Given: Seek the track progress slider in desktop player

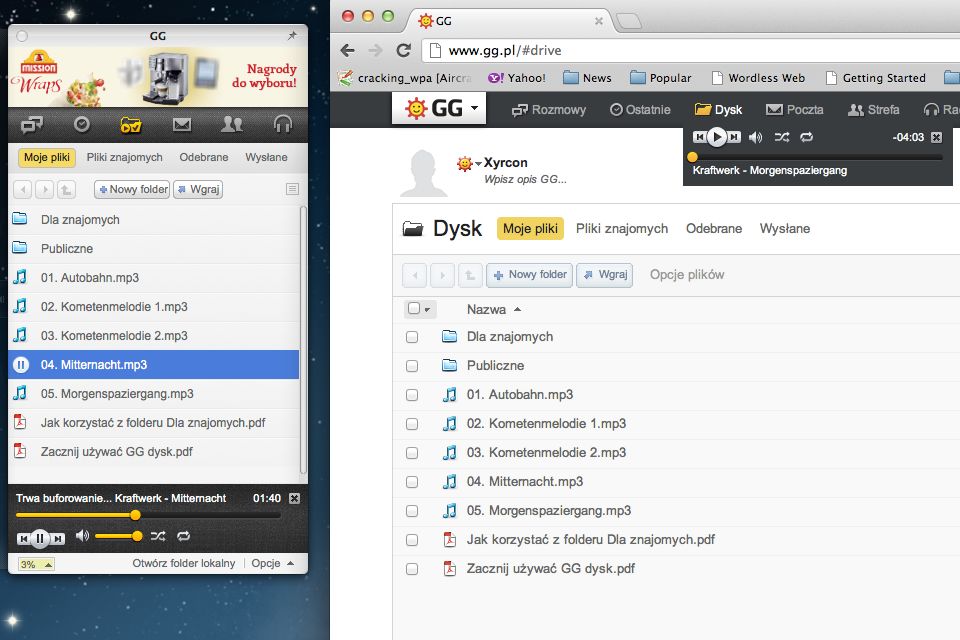Looking at the screenshot, I should pyautogui.click(x=148, y=516).
